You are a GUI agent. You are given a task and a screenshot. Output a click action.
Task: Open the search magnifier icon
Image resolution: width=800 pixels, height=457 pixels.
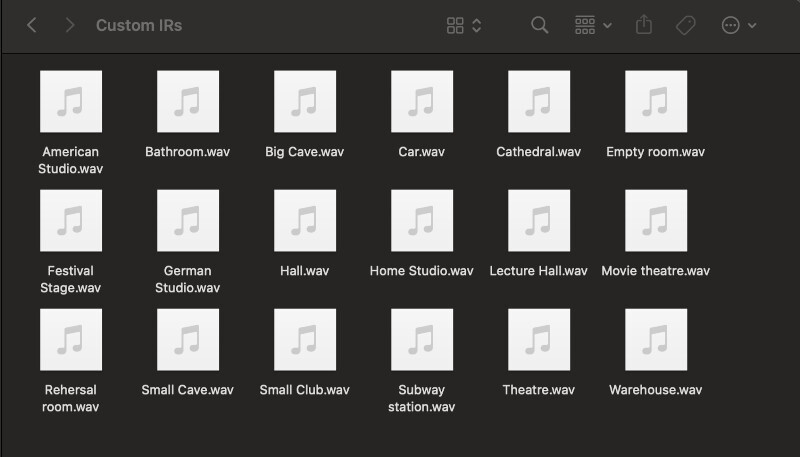539,25
